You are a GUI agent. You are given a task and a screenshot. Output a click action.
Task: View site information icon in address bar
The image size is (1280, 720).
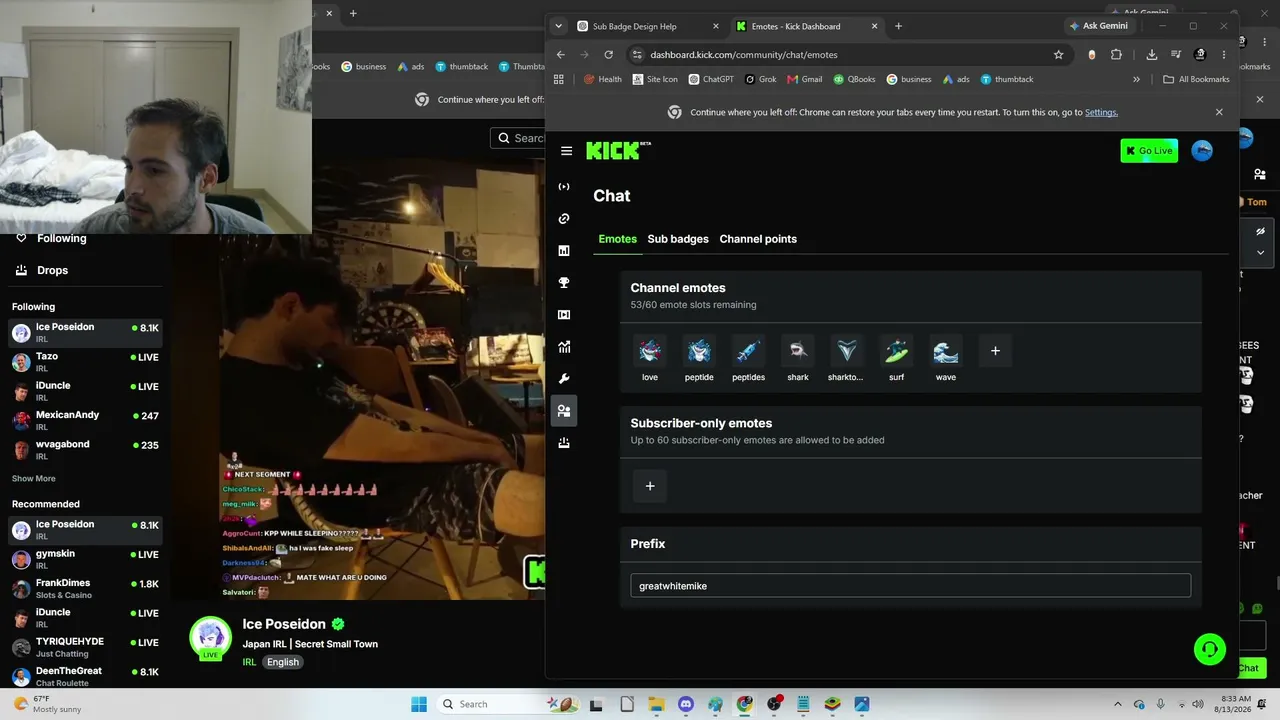(637, 55)
